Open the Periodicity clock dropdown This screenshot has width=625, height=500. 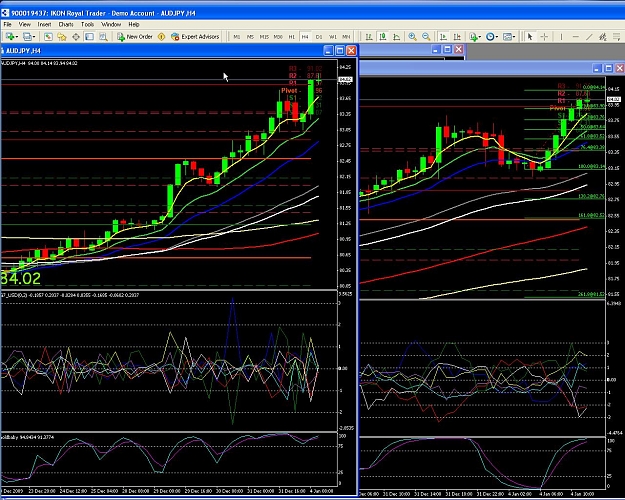(491, 37)
